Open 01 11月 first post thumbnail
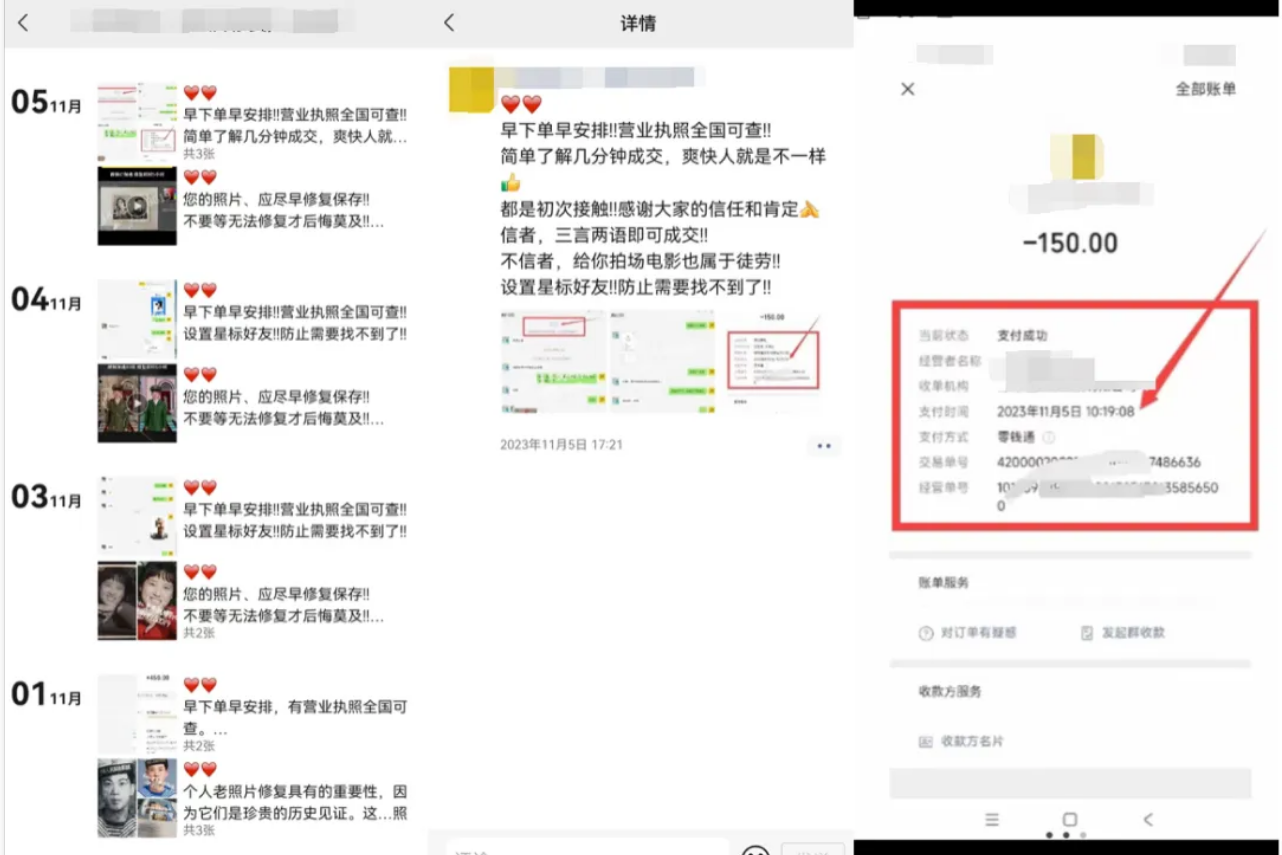Screen dimensions: 1282x855 point(137,713)
